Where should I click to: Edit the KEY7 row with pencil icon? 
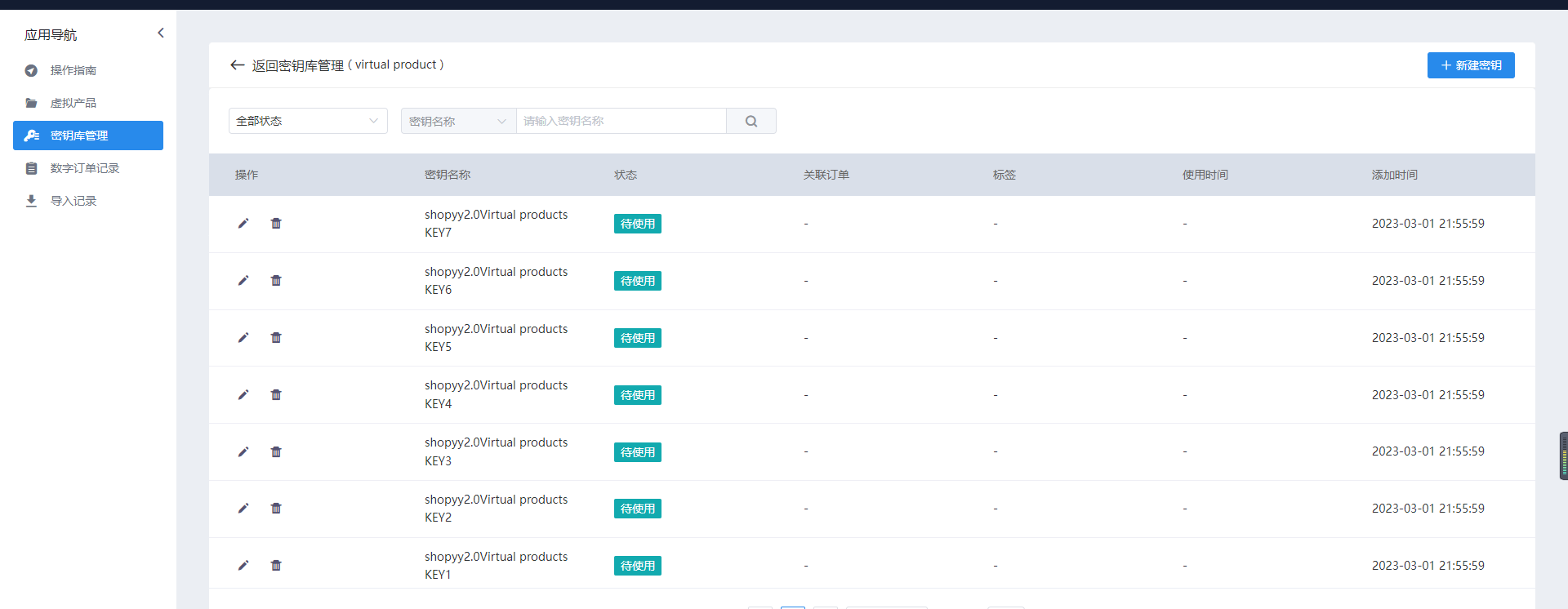point(243,224)
